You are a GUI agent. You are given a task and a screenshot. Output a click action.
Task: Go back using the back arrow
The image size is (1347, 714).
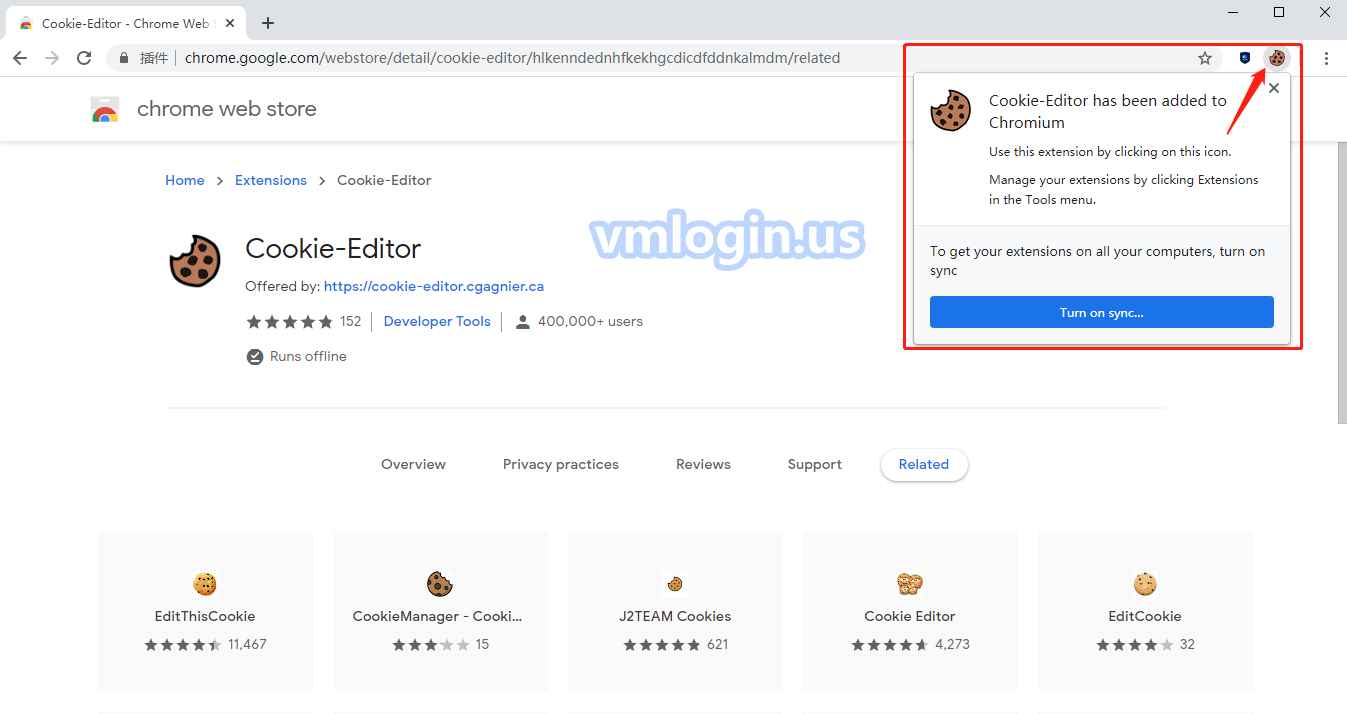click(x=20, y=58)
